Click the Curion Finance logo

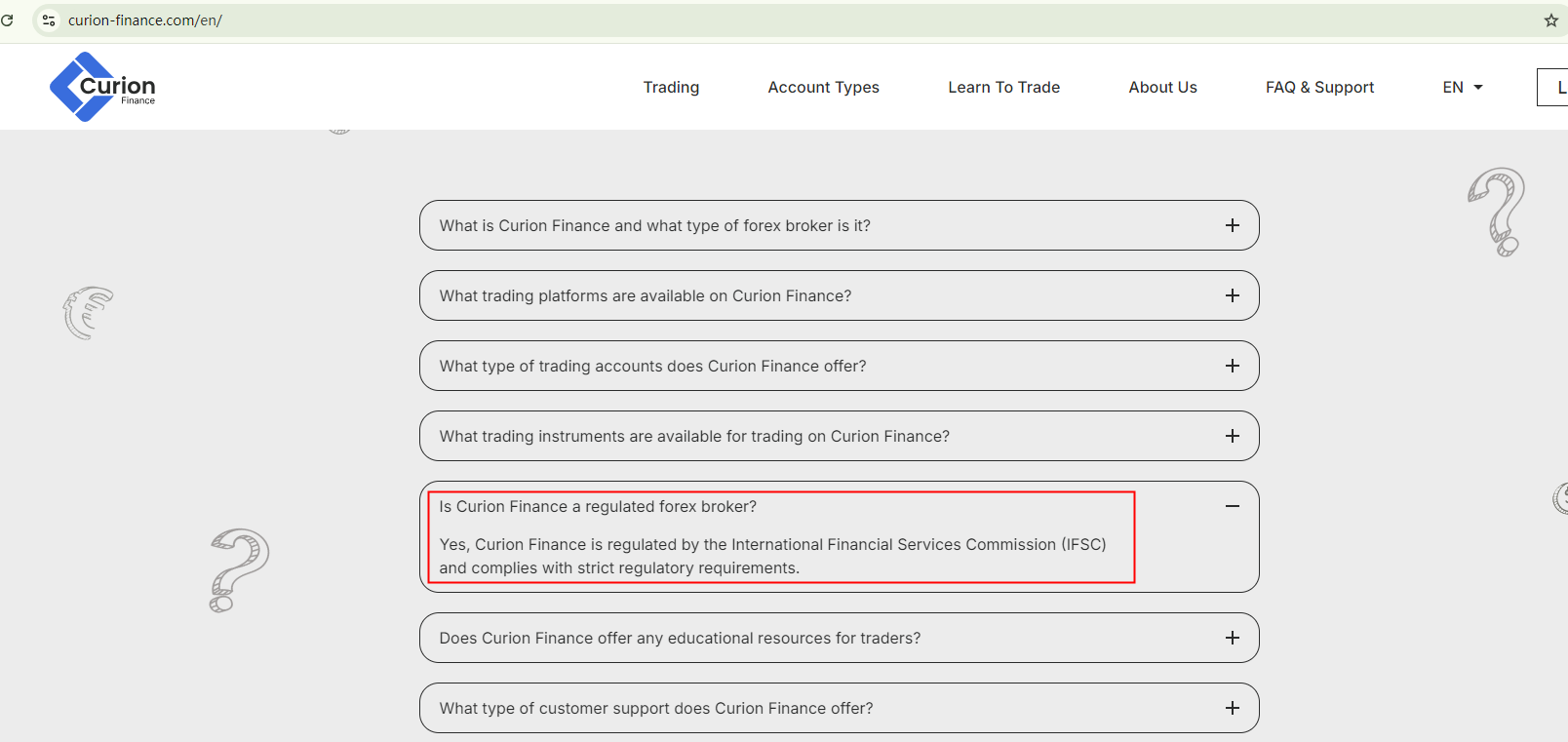pyautogui.click(x=102, y=87)
